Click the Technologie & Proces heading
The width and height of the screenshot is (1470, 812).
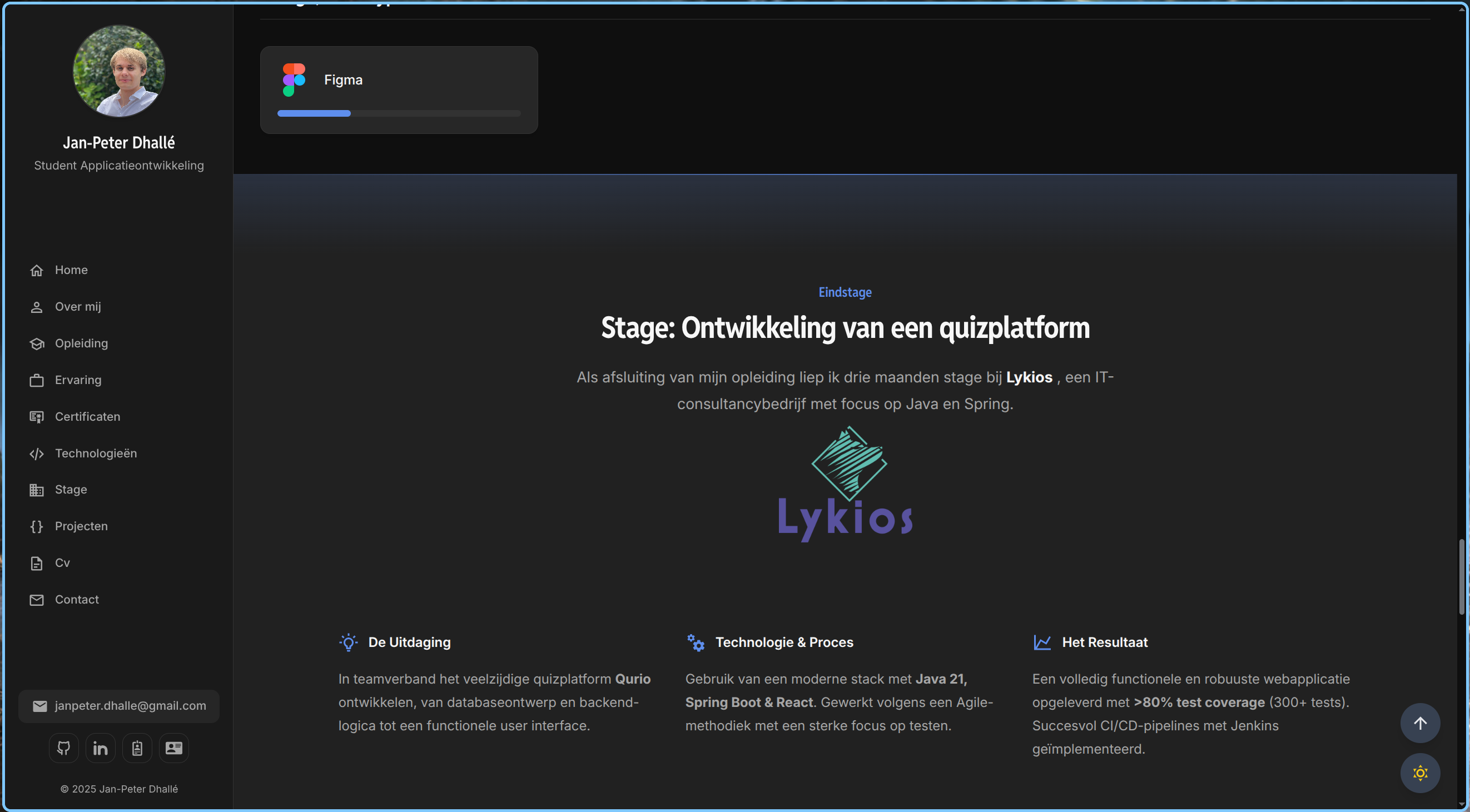point(784,642)
